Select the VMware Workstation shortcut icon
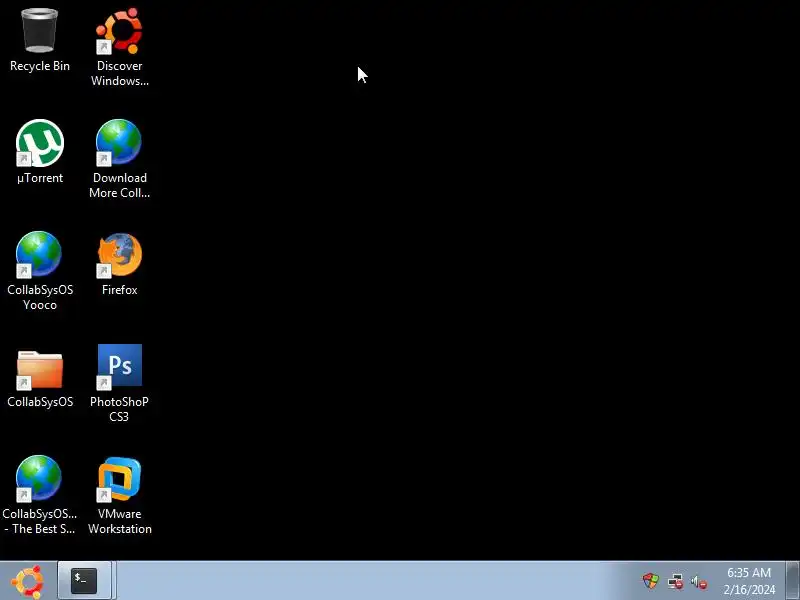Screen dimensions: 800x600 [119, 479]
